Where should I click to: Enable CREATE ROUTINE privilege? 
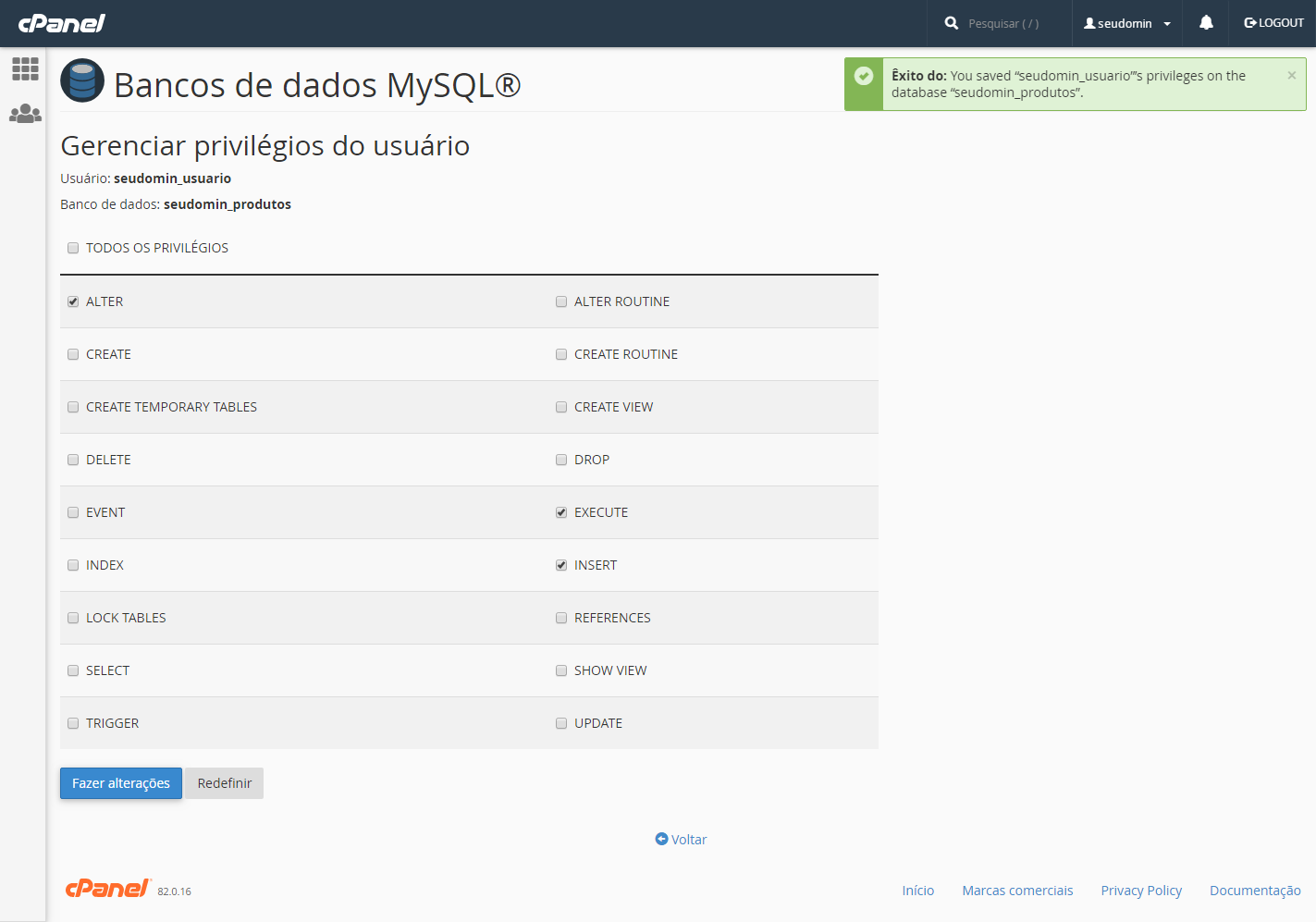(x=561, y=354)
